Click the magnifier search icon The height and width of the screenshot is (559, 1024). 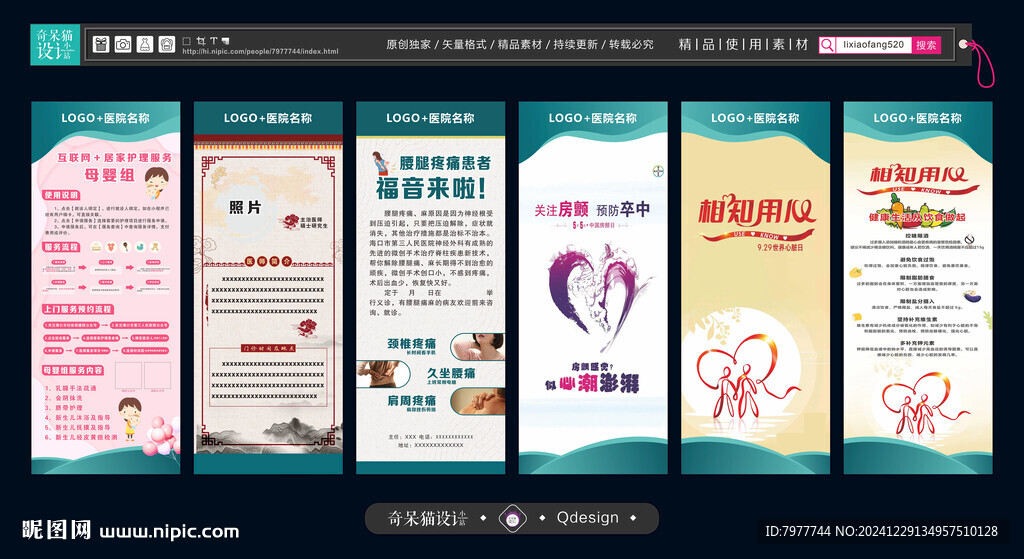click(x=827, y=45)
